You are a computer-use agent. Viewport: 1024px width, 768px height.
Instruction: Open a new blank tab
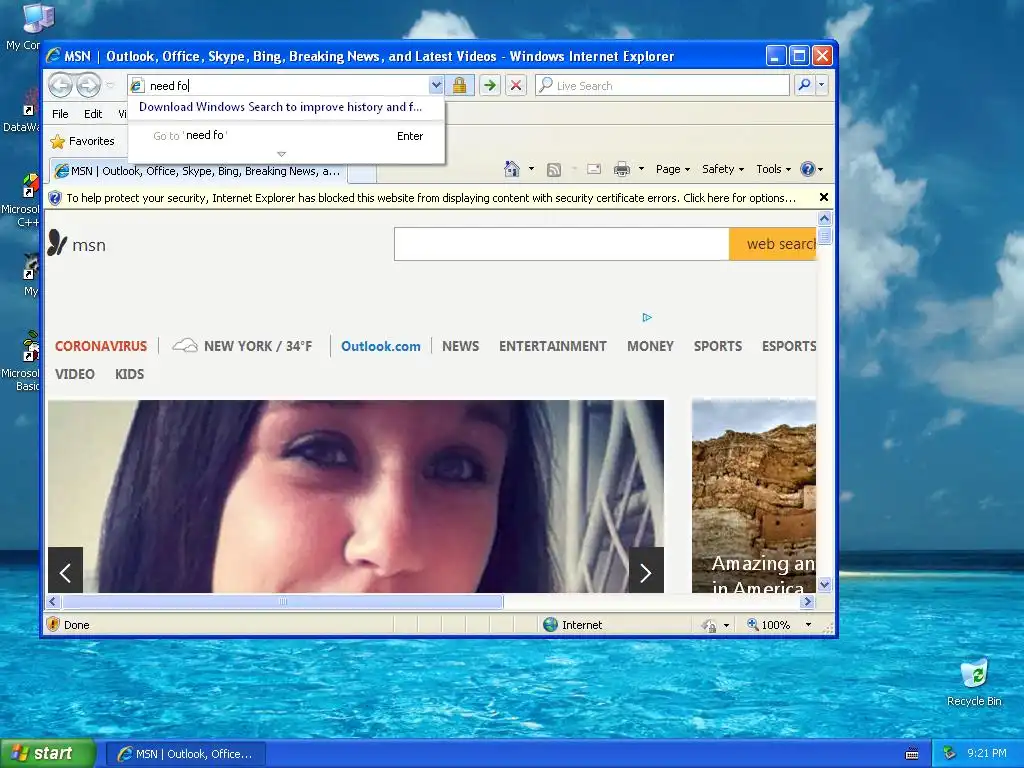pyautogui.click(x=362, y=172)
